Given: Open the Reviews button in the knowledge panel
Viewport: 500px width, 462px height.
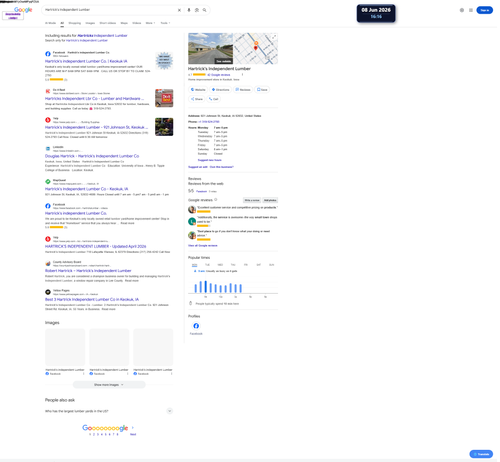Looking at the screenshot, I should click(243, 90).
